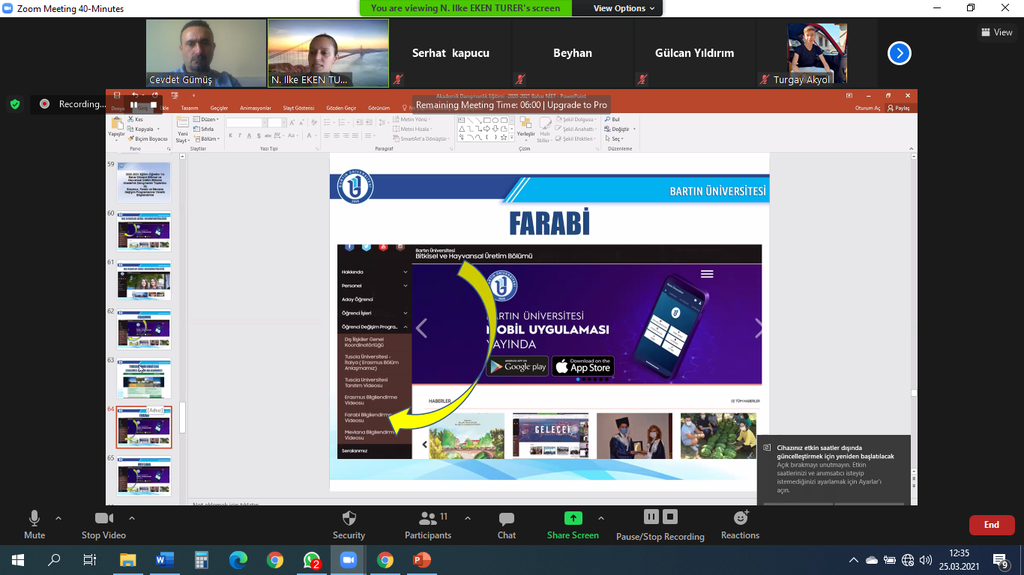Change the Zoom gallery View layout
This screenshot has height=575, width=1024.
pyautogui.click(x=997, y=32)
